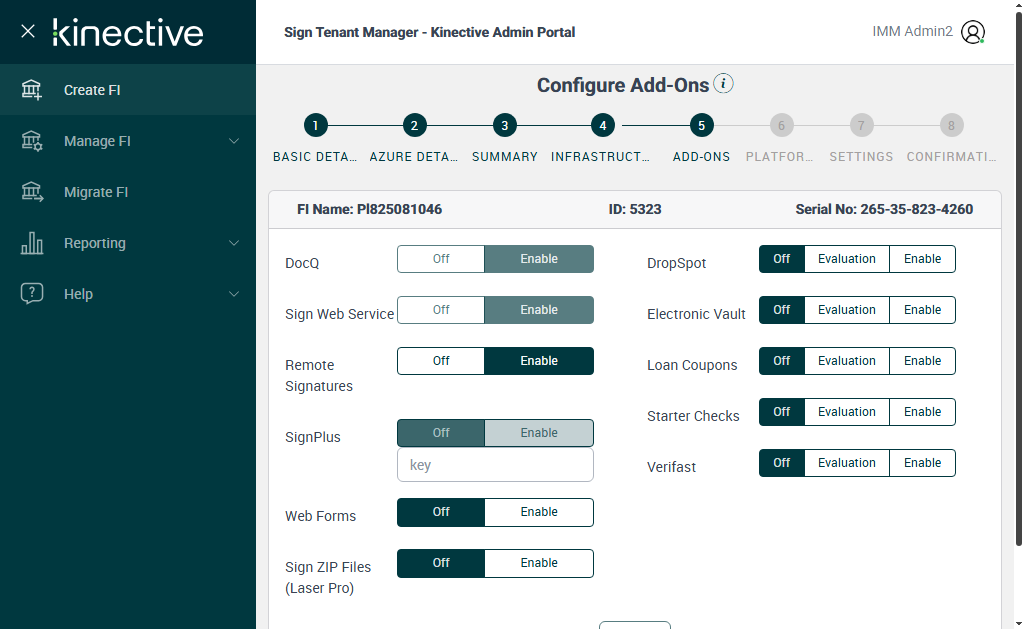Go to step 8 Confirmation

[x=952, y=125]
